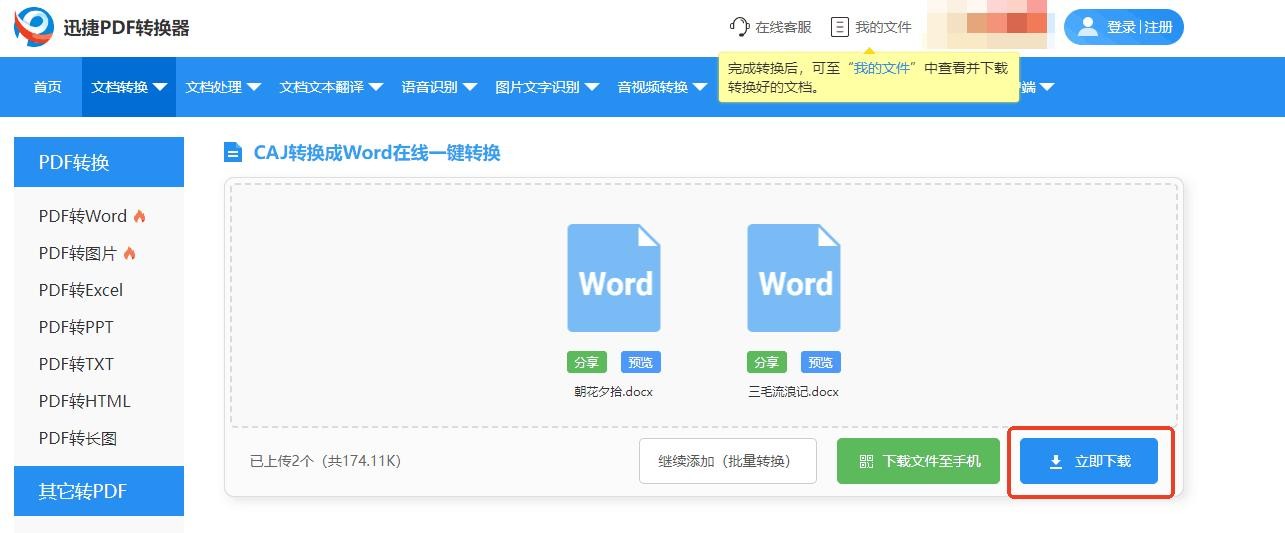The height and width of the screenshot is (533, 1285).
Task: Expand the 文档处理 dropdown menu
Action: [223, 87]
